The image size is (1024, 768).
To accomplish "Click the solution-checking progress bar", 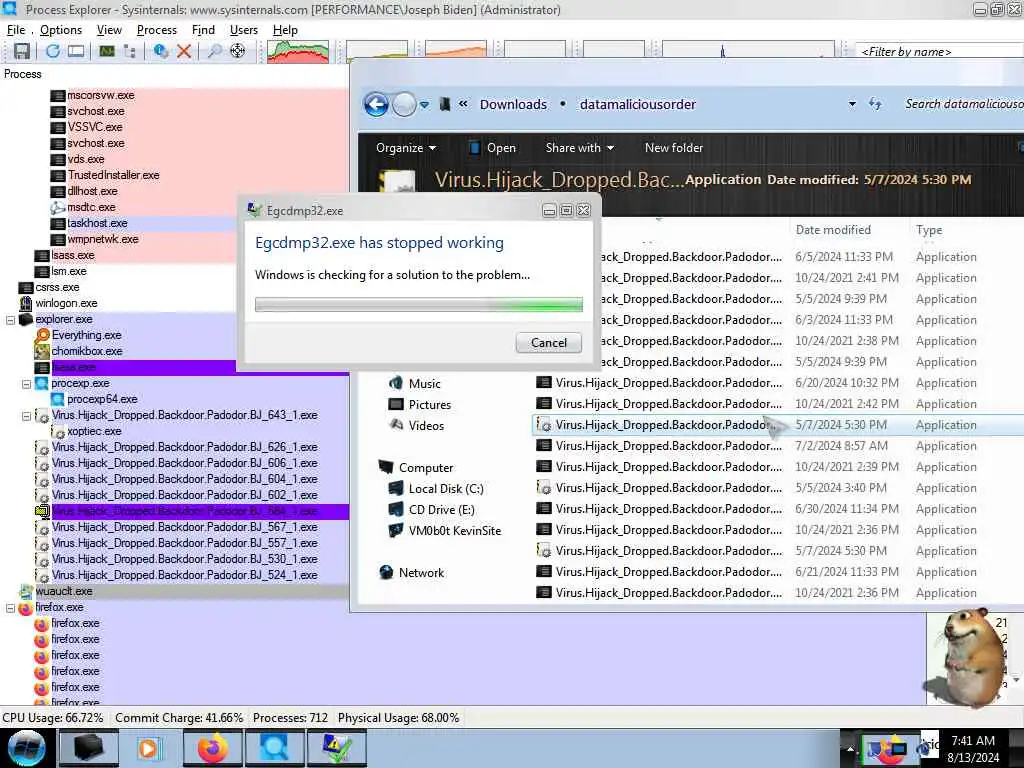I will (419, 305).
